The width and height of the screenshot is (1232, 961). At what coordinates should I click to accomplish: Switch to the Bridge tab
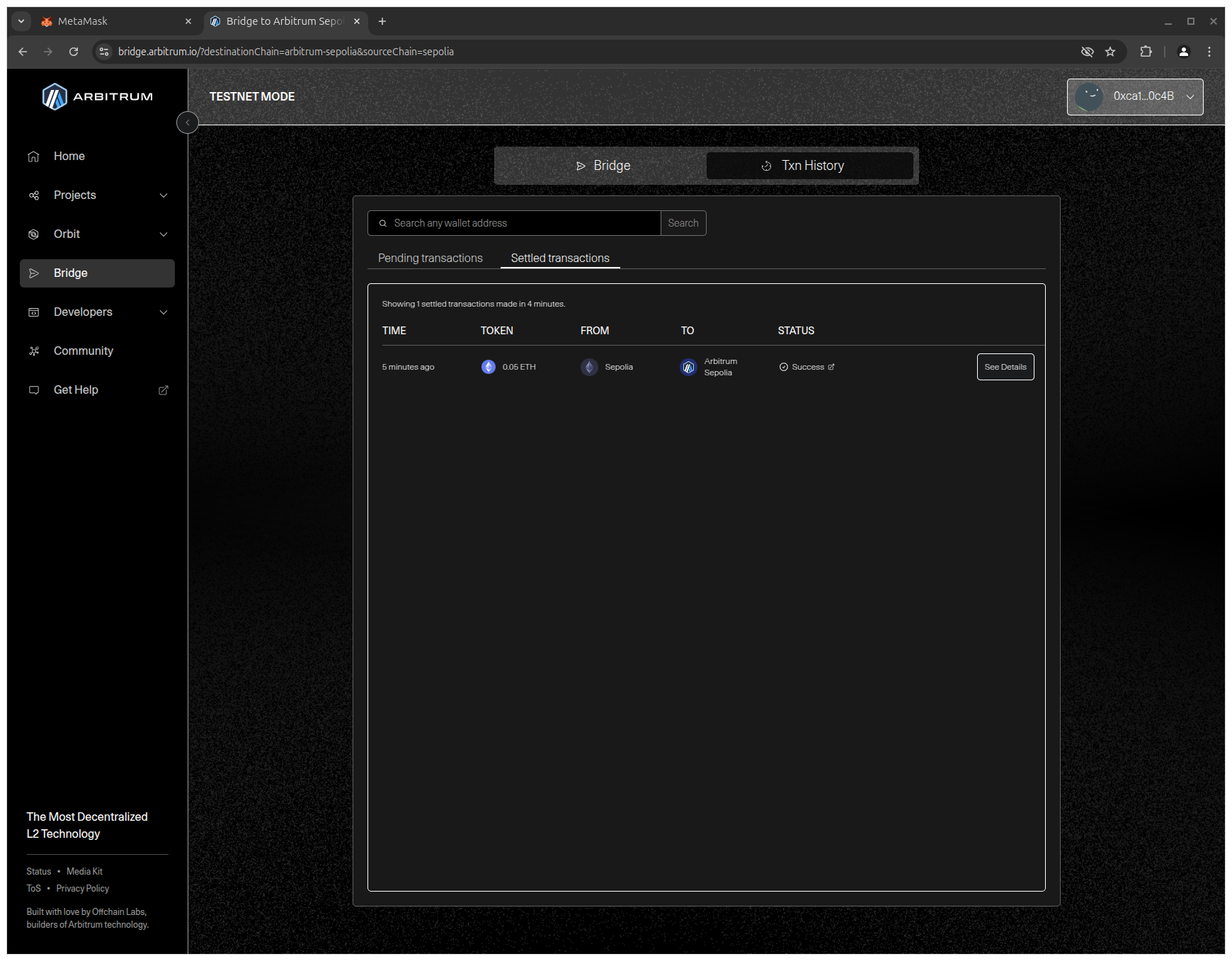point(603,166)
